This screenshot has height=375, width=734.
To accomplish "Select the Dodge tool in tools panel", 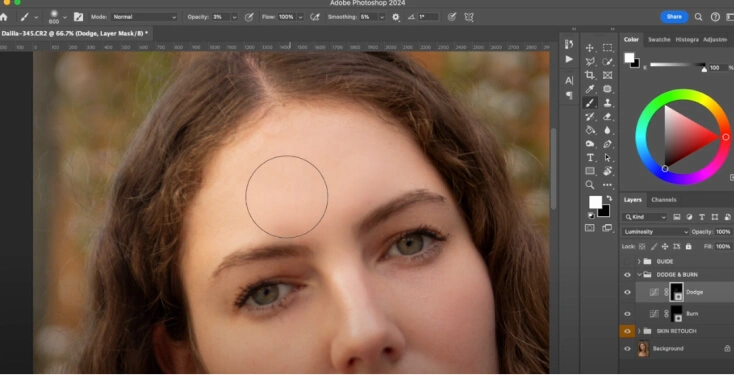I will [590, 144].
